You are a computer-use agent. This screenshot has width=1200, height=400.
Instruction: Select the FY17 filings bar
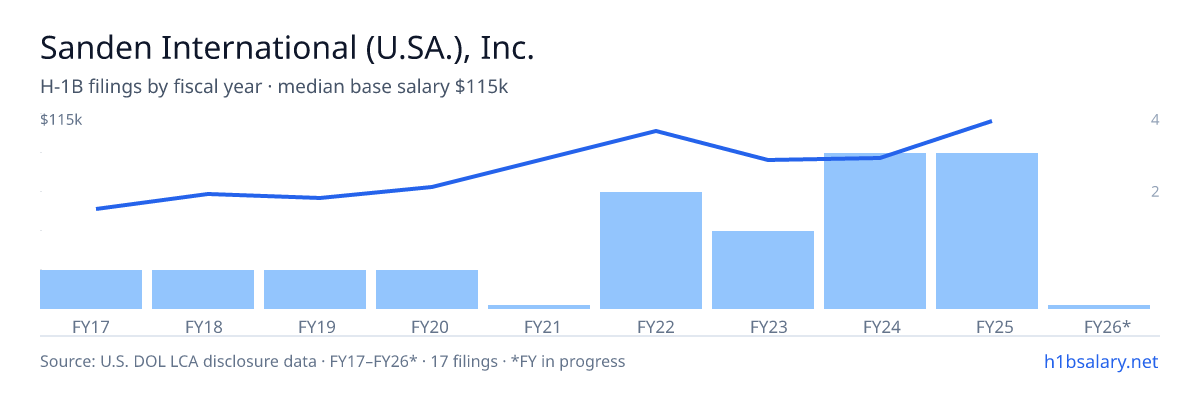pos(91,289)
